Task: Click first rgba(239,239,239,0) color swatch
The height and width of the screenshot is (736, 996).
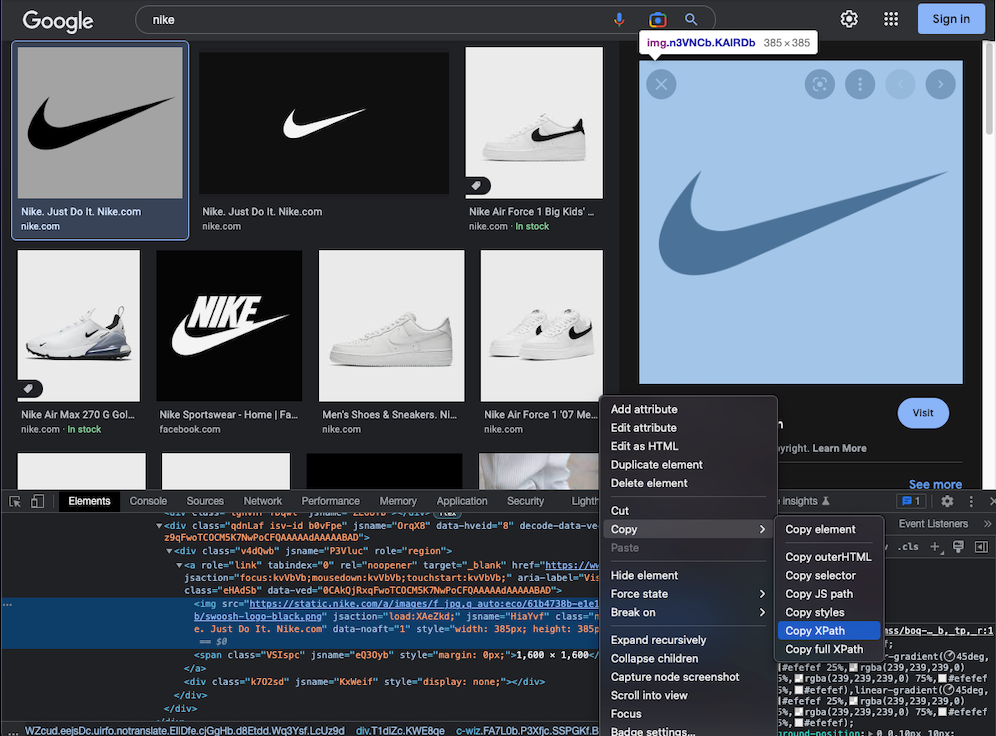Action: (x=854, y=667)
